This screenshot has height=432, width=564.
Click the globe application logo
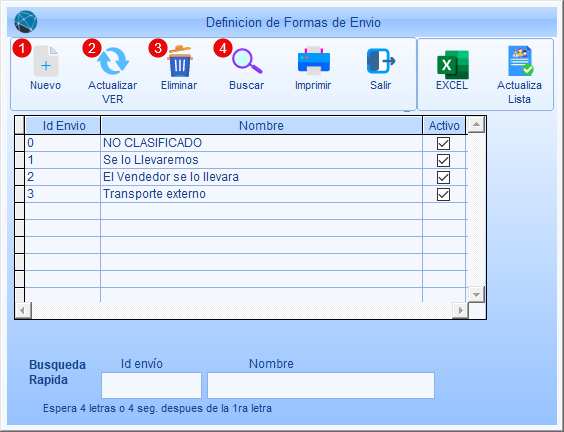coord(26,22)
